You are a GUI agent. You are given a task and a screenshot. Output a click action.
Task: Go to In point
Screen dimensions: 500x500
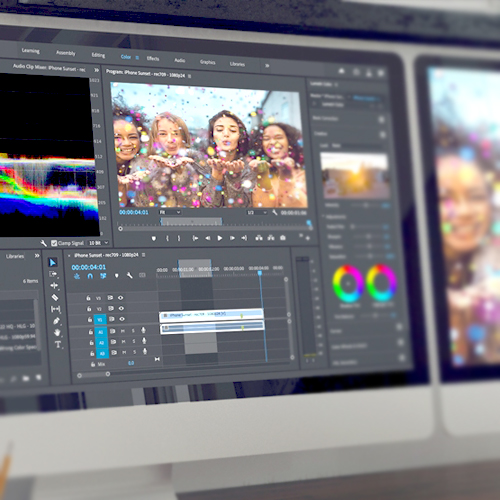point(195,238)
